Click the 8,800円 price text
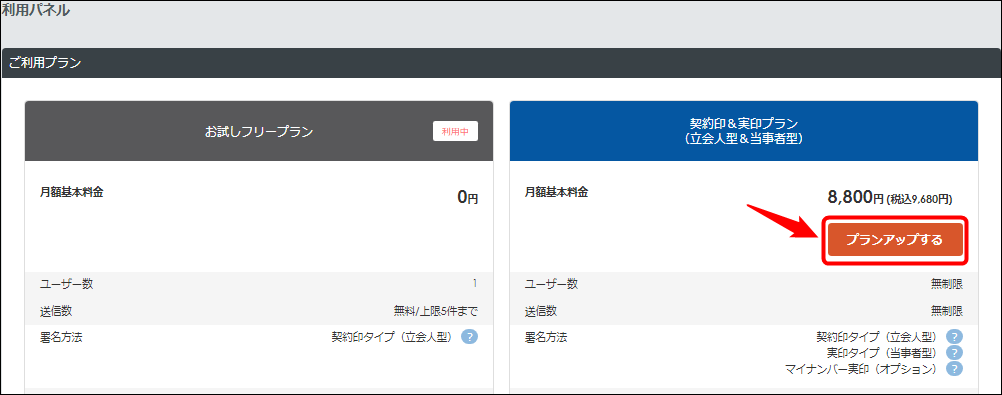 pyautogui.click(x=856, y=198)
